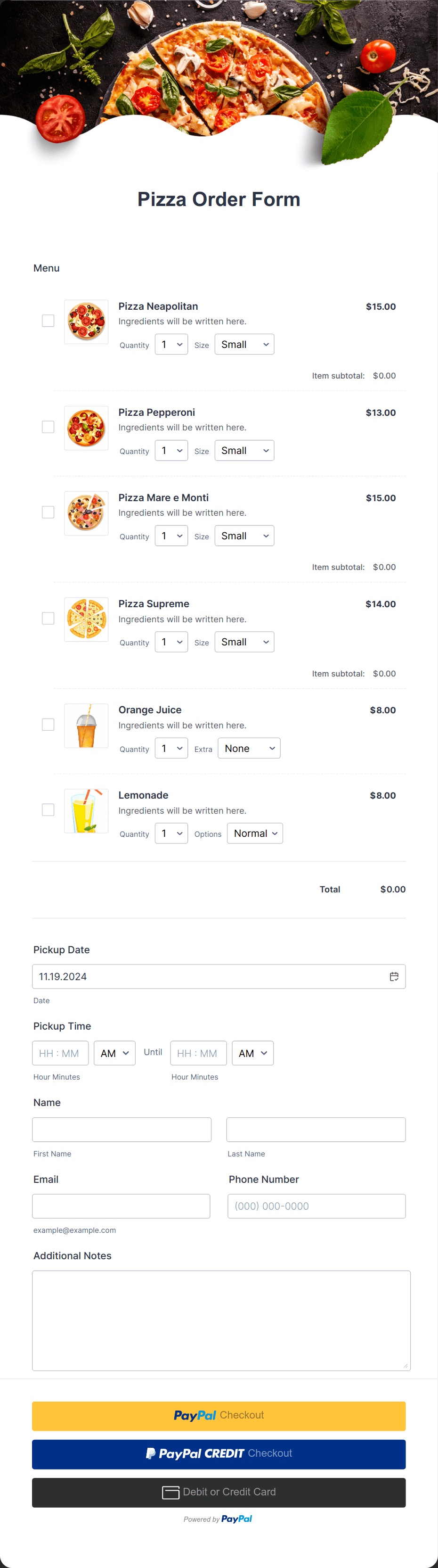This screenshot has width=438, height=1568.
Task: Enable the Lemonade item checkbox
Action: point(48,809)
